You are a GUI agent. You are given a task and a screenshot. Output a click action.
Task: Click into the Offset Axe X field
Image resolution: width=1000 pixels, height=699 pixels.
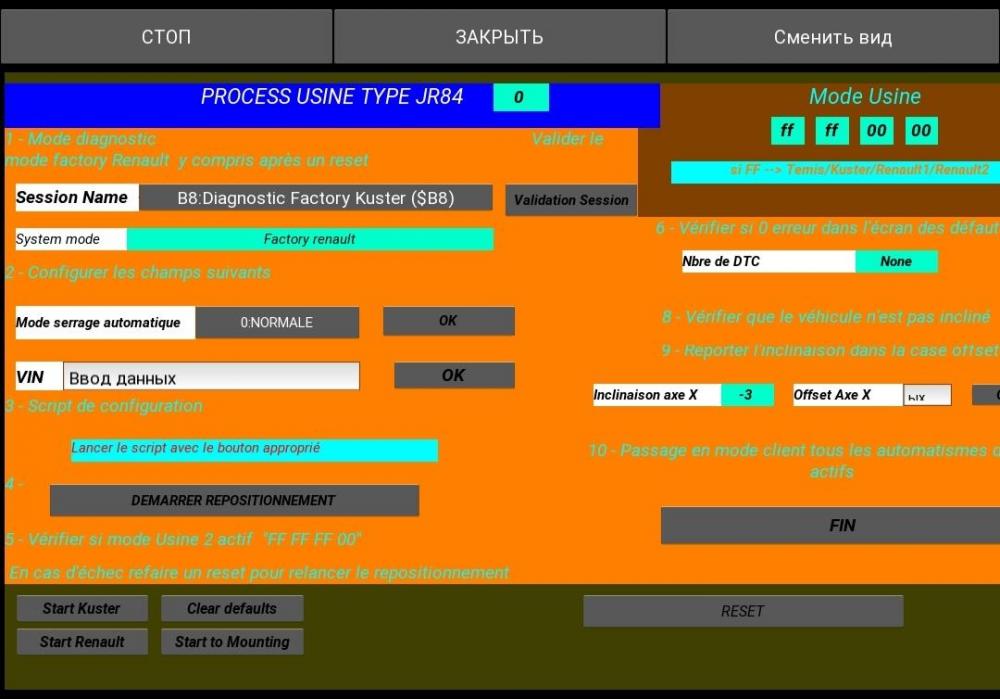click(x=927, y=395)
